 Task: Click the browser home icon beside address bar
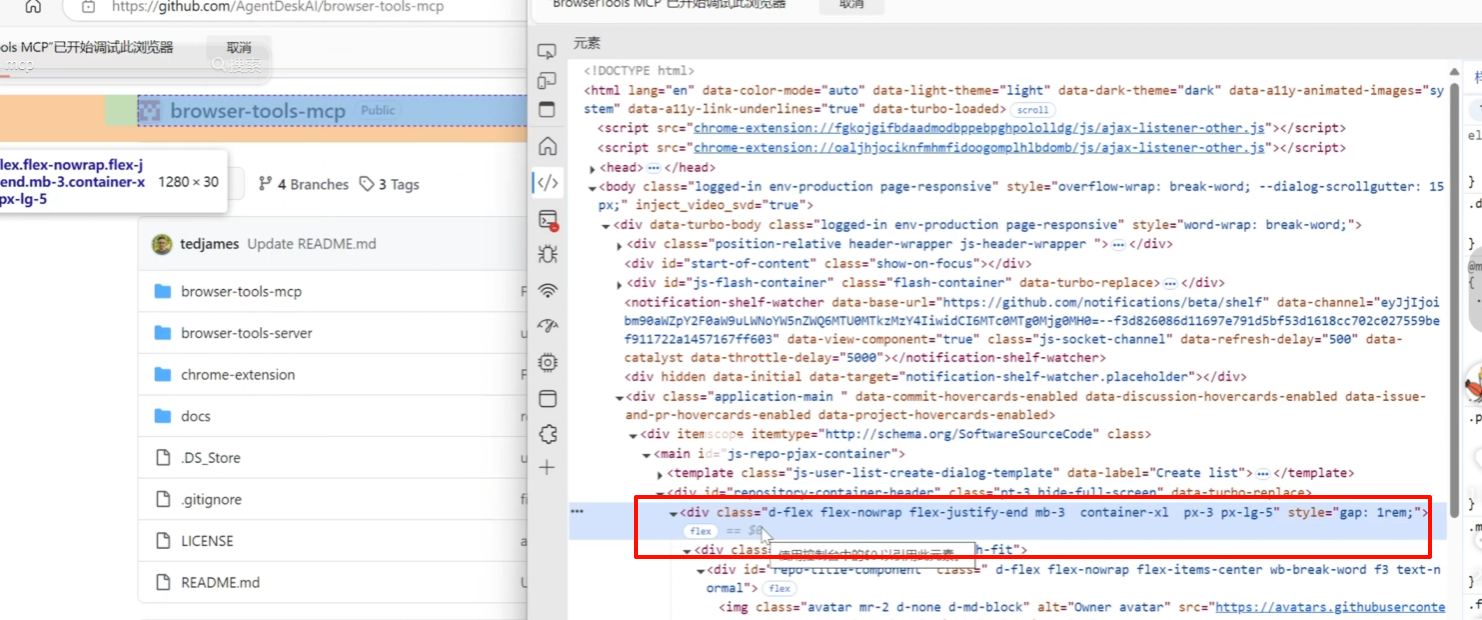point(33,6)
